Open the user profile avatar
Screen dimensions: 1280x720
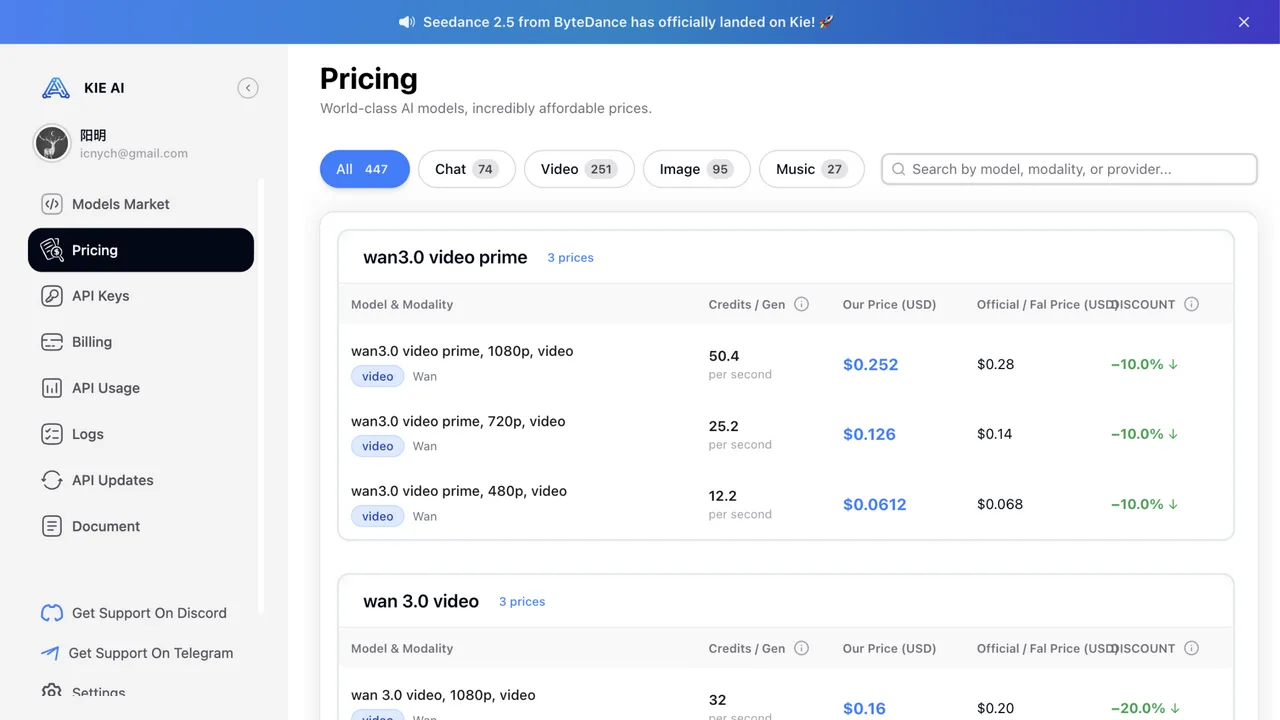click(x=52, y=144)
